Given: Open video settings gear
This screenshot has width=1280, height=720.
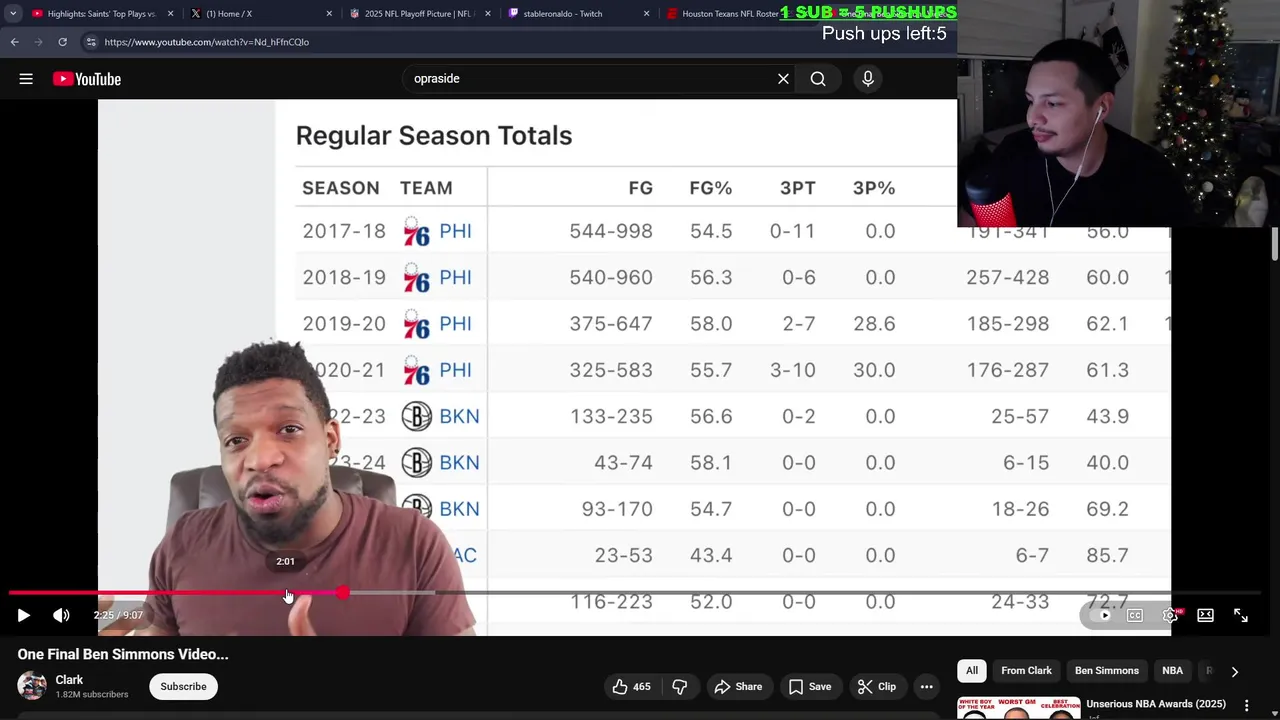Looking at the screenshot, I should 1170,615.
